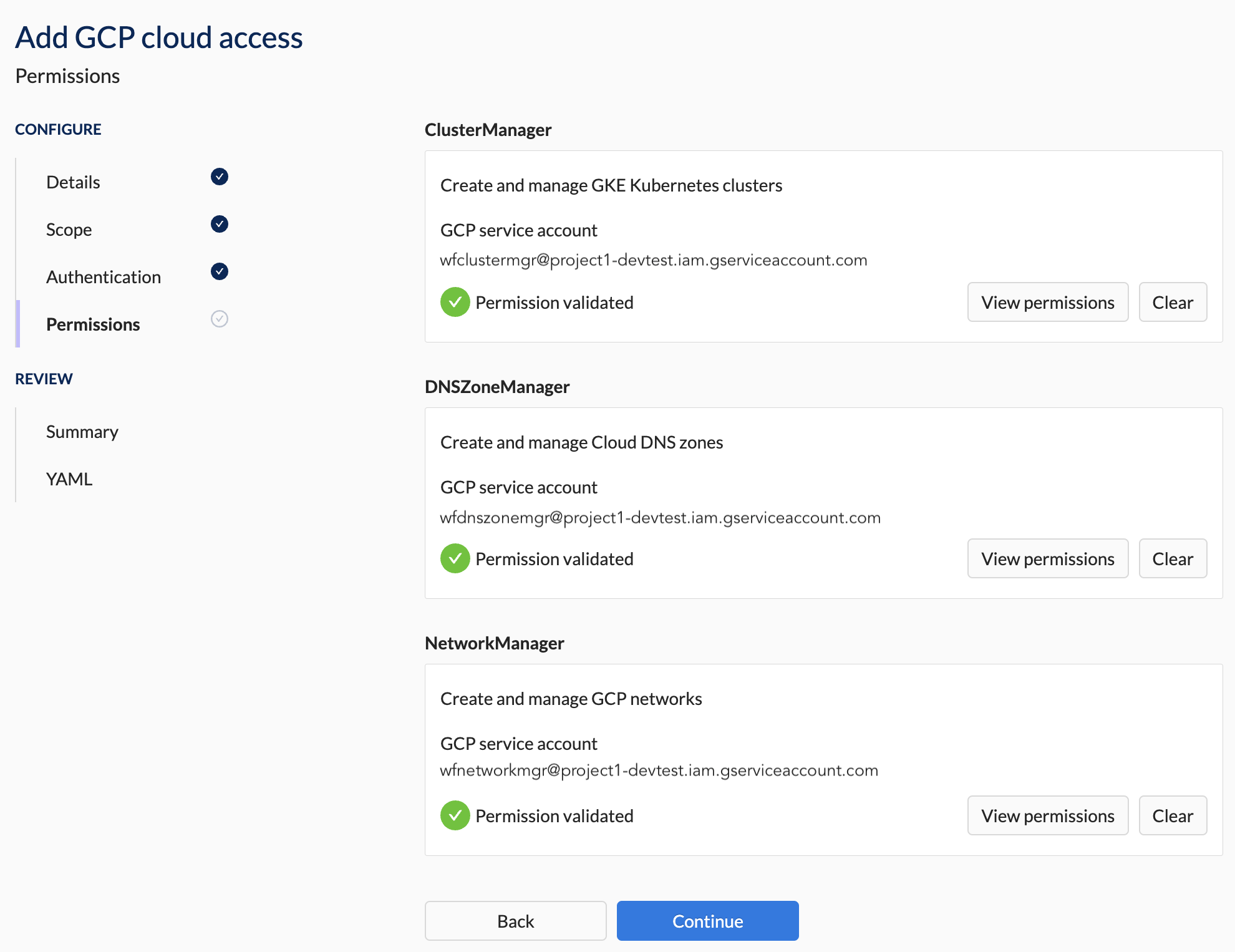Viewport: 1235px width, 952px height.
Task: Click 'Create and manage GCP networks' text
Action: pos(571,699)
